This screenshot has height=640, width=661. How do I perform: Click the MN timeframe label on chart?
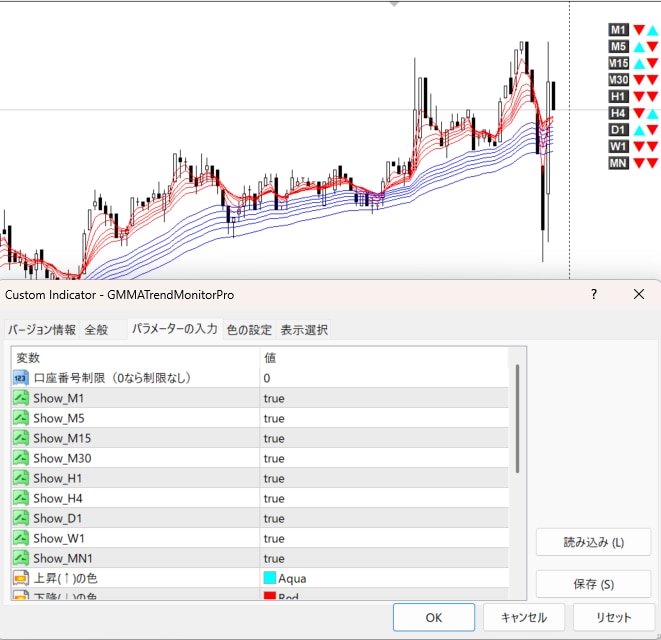click(x=618, y=163)
